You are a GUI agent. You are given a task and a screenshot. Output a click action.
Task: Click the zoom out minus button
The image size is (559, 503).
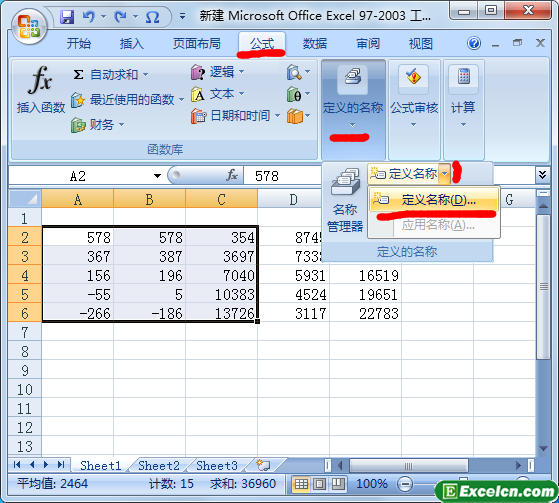pos(405,484)
